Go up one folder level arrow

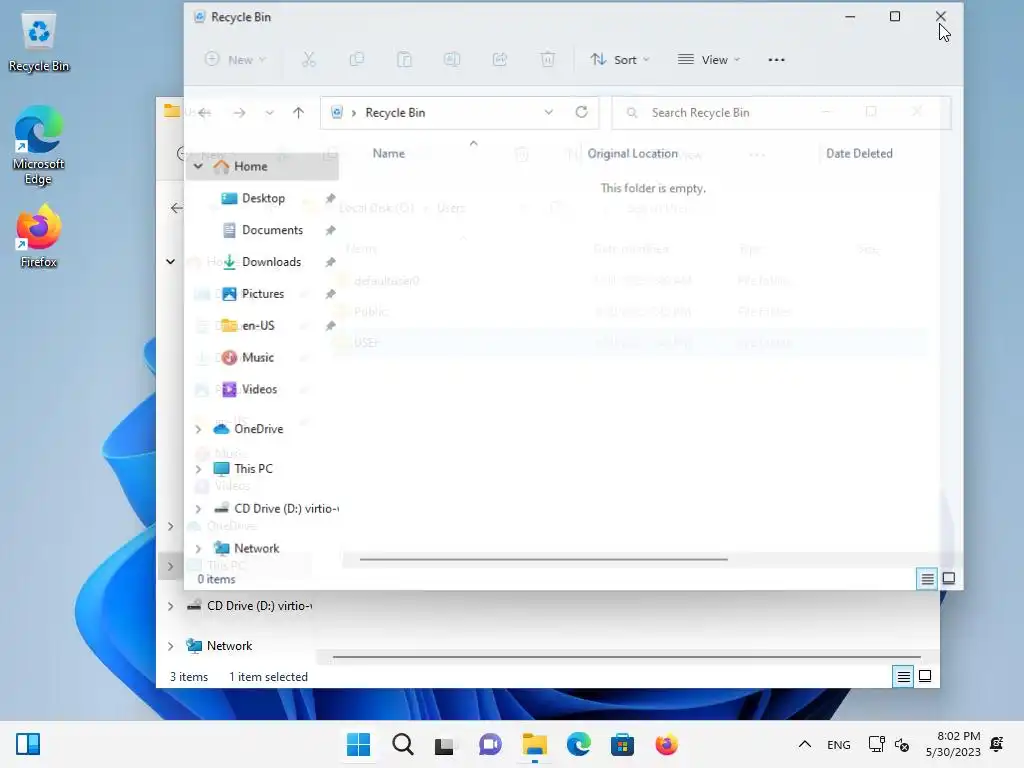298,112
